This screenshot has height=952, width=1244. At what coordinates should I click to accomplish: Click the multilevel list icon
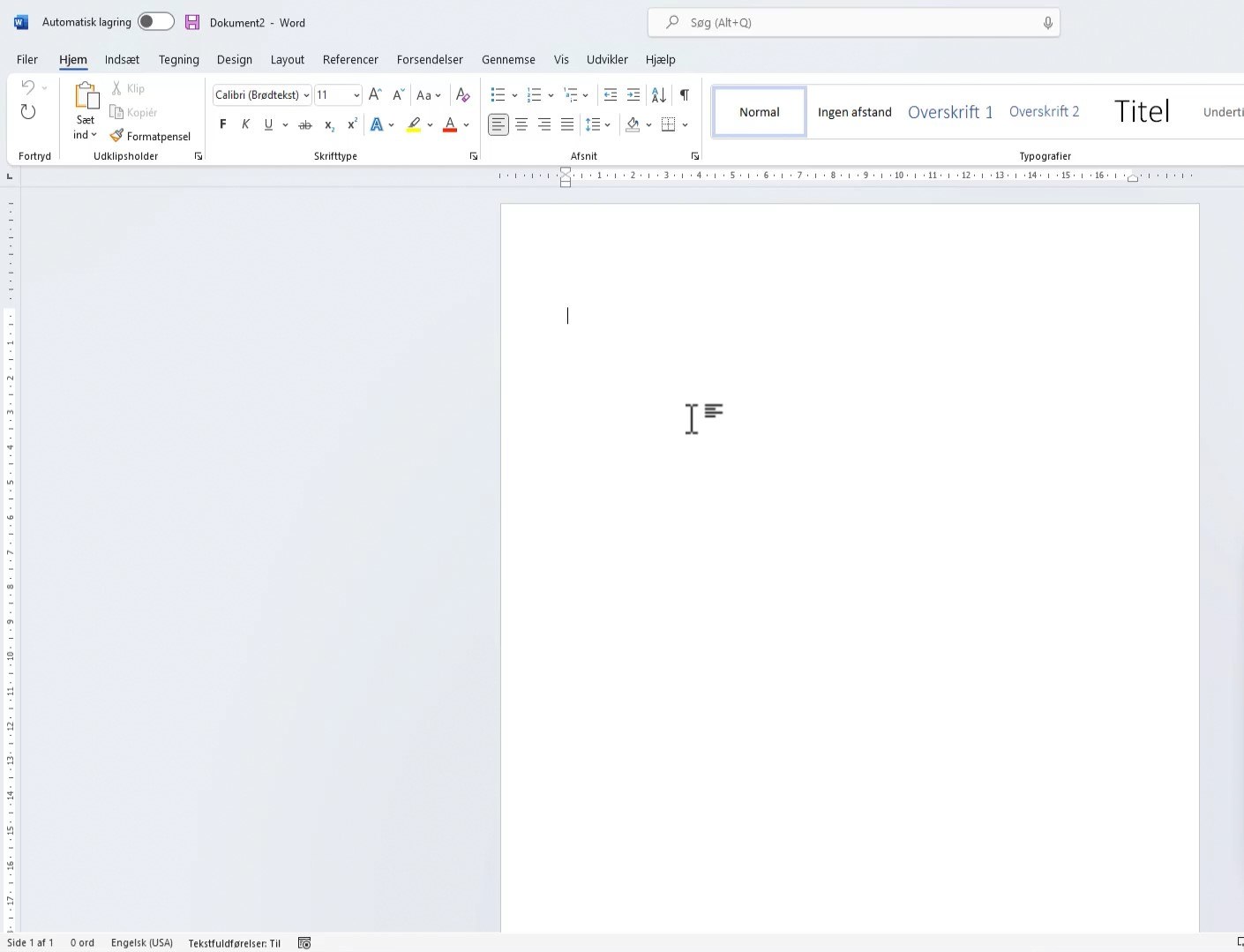tap(570, 94)
